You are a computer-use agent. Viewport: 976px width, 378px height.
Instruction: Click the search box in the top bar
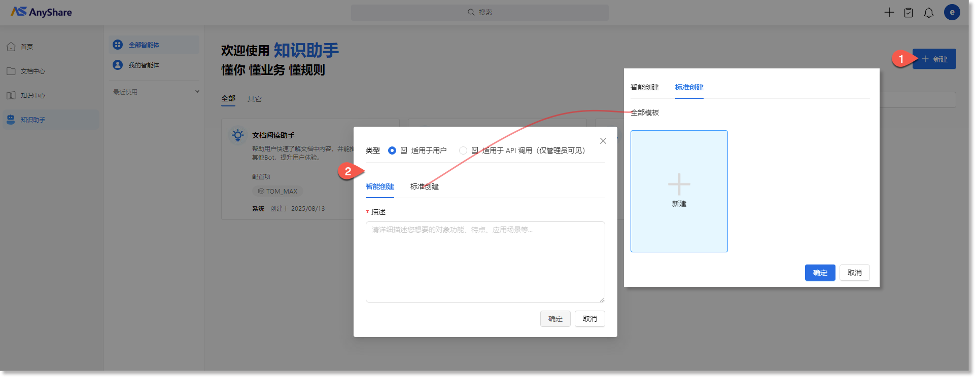[479, 12]
